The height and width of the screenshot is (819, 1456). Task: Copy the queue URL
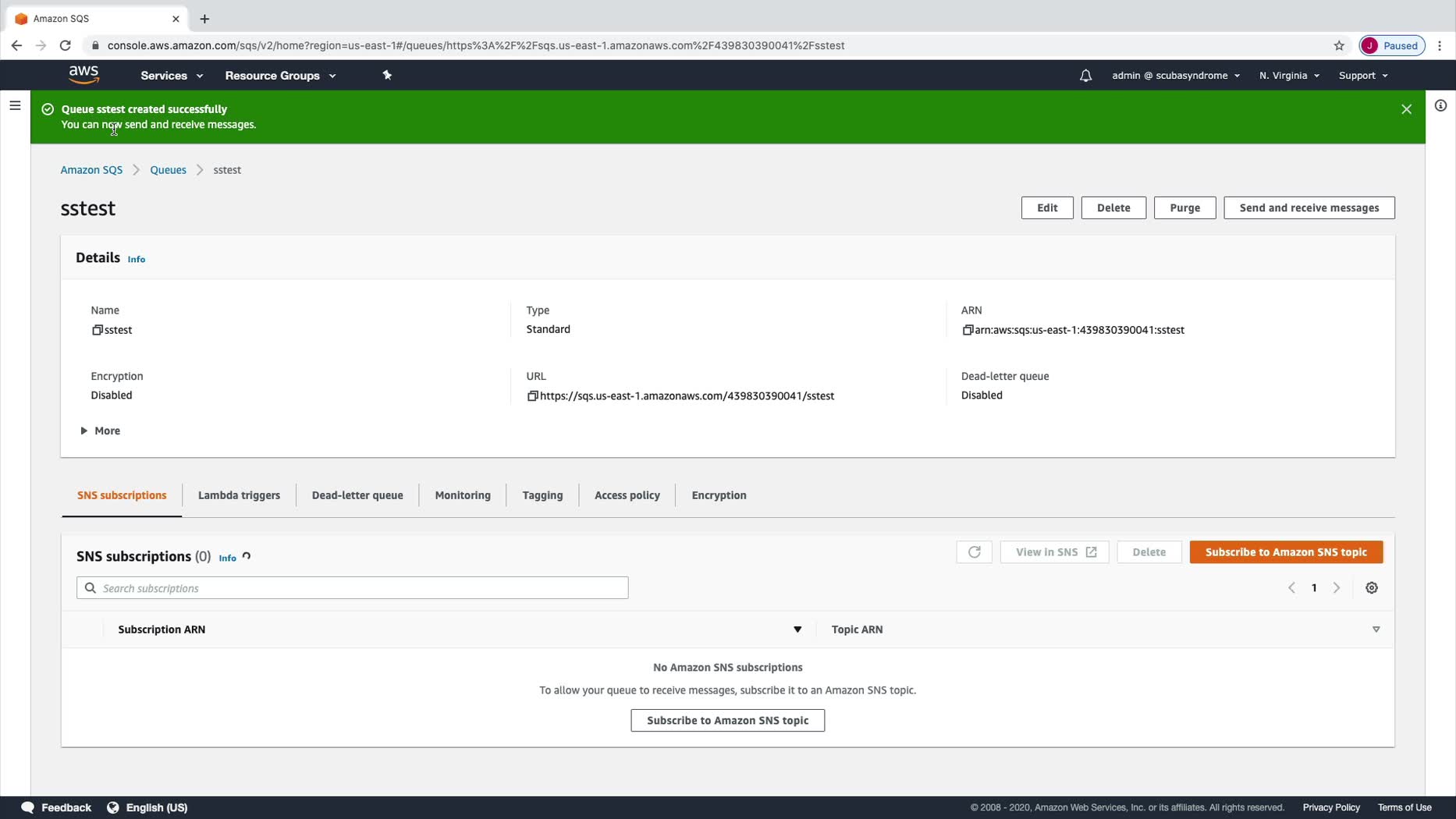point(532,396)
